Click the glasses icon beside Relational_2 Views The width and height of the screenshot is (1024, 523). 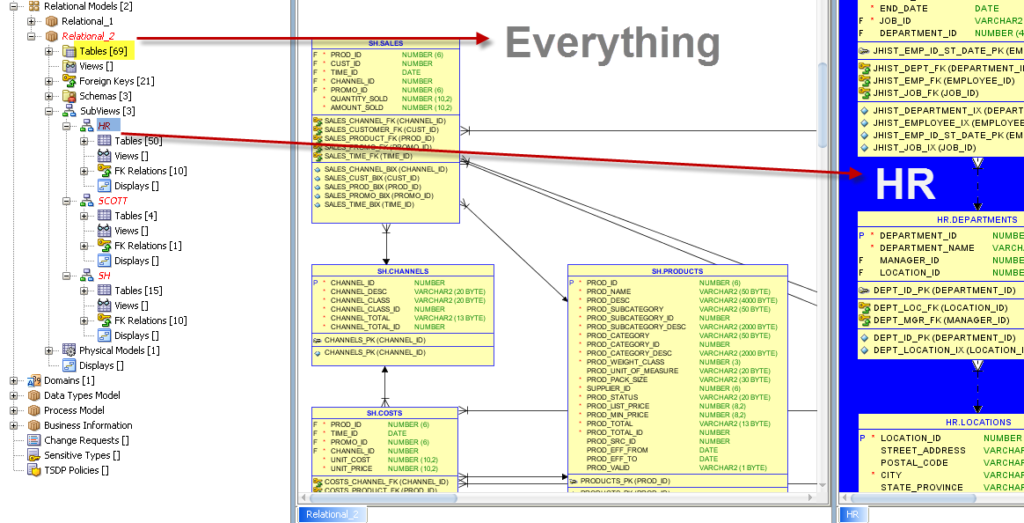point(69,66)
